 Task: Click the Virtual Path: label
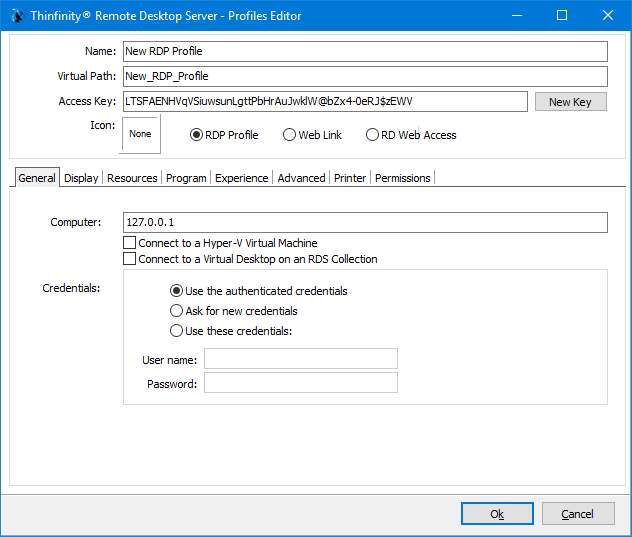coord(87,76)
